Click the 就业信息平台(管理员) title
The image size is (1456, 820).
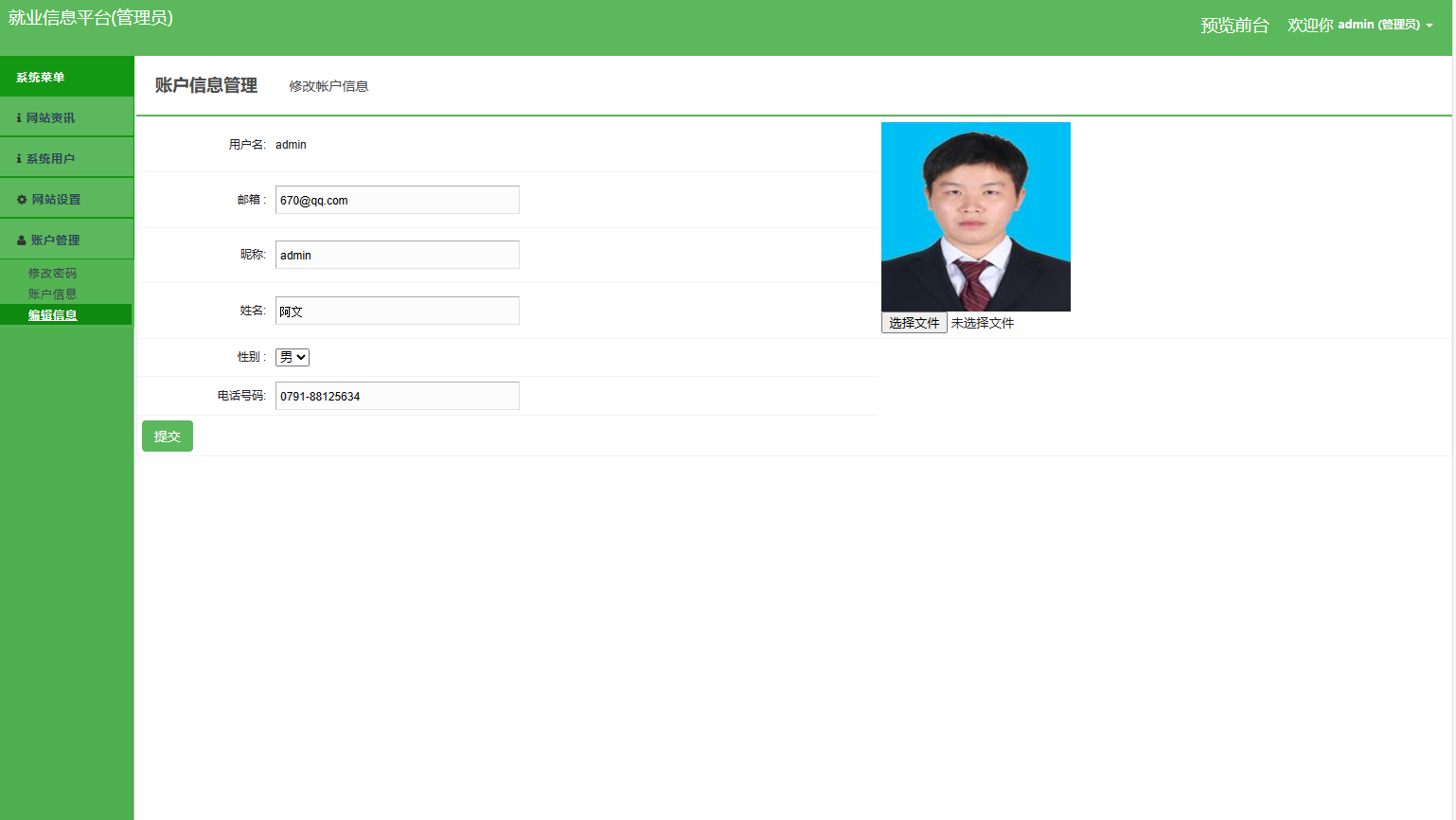click(91, 18)
